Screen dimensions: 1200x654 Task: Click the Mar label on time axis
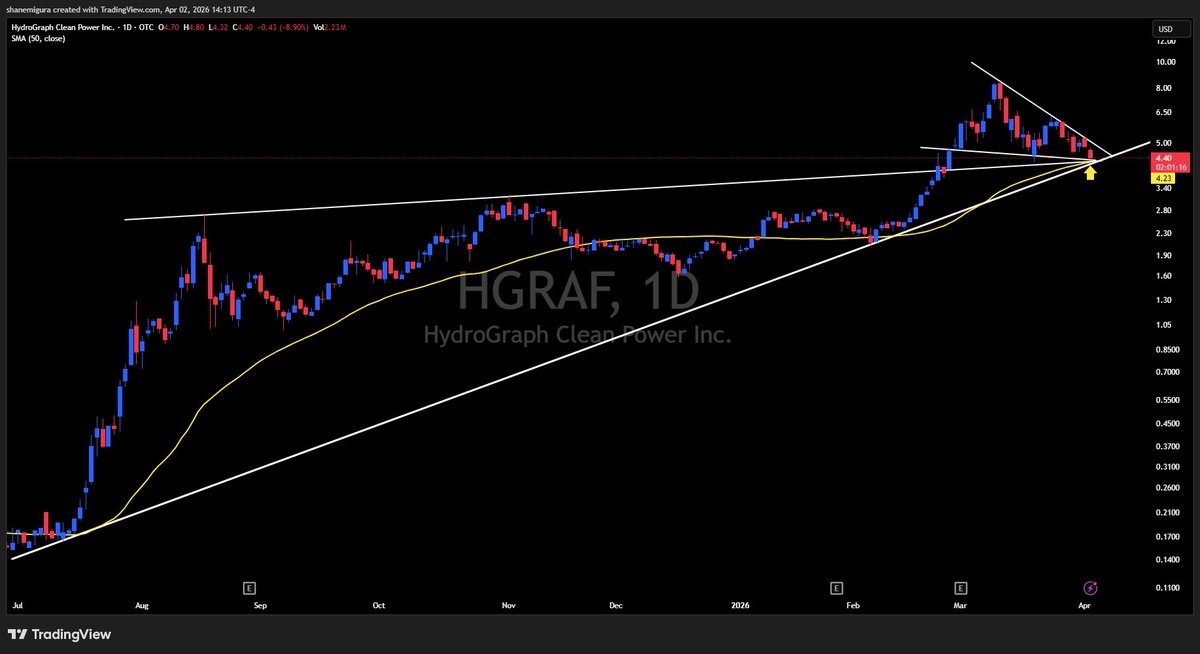click(961, 606)
